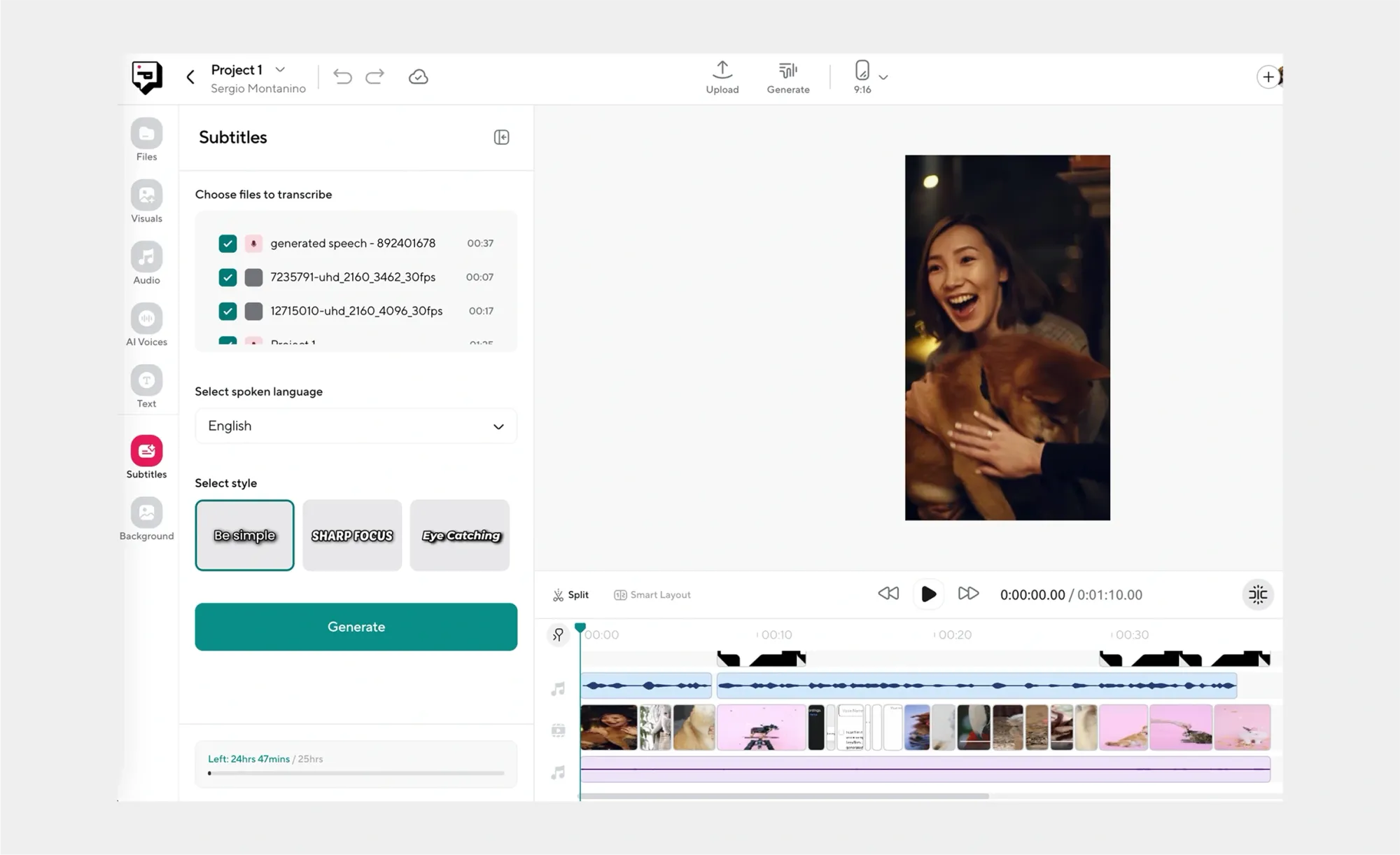The height and width of the screenshot is (855, 1400).
Task: Click the transcription hours usage bar
Action: coord(356,773)
